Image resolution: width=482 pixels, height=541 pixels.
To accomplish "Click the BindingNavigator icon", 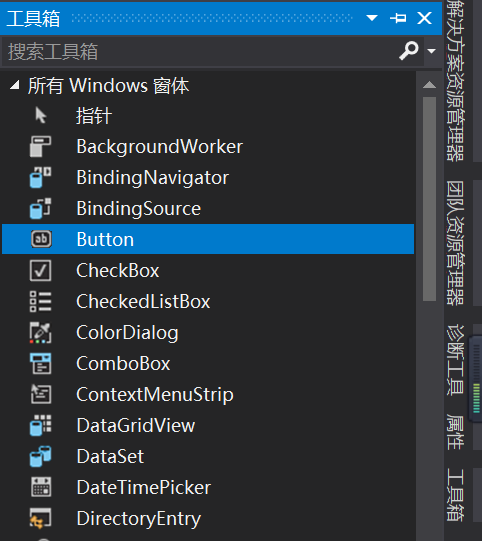I will [40, 177].
